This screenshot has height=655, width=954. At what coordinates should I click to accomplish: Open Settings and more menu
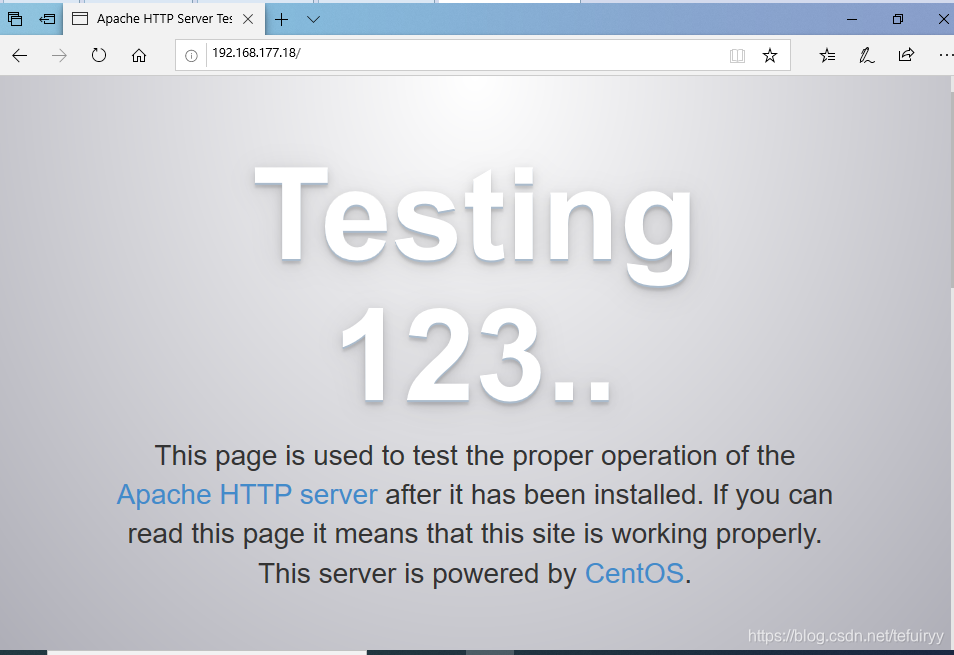(x=945, y=56)
